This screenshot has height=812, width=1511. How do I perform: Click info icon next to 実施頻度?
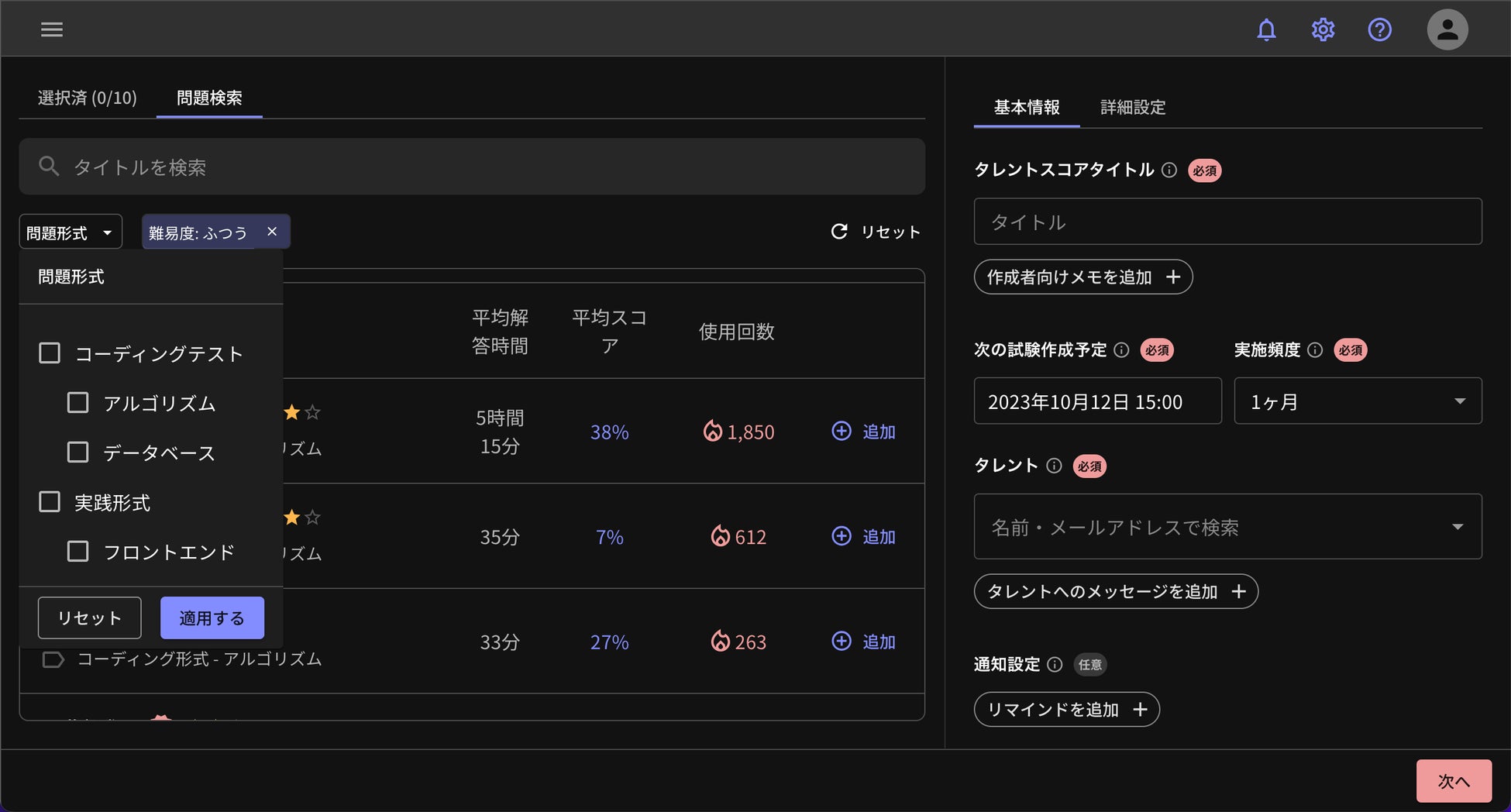coord(1315,350)
